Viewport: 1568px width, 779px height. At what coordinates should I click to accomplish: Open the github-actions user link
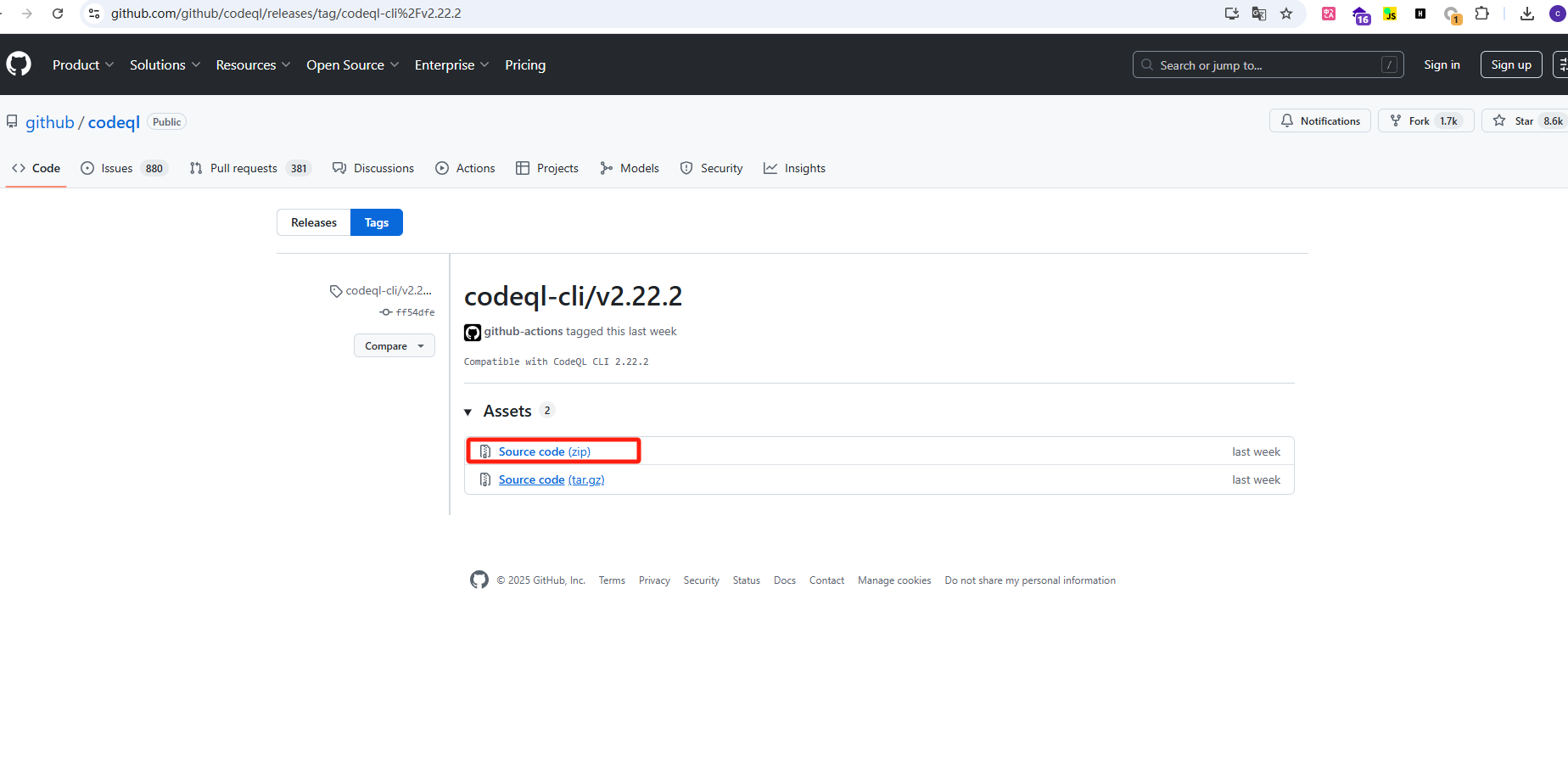524,331
